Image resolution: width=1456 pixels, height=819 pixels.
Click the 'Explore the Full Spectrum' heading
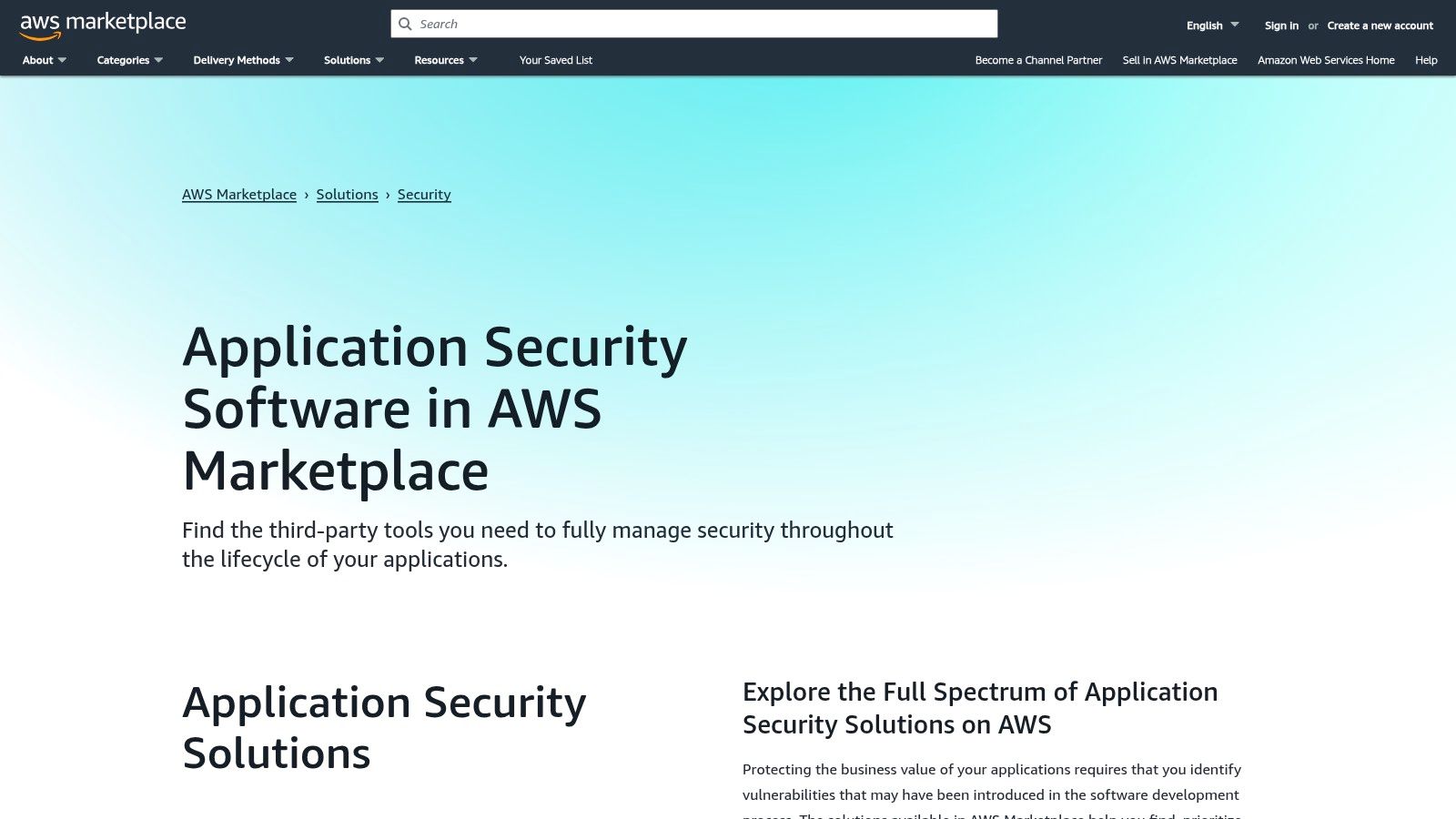(980, 708)
